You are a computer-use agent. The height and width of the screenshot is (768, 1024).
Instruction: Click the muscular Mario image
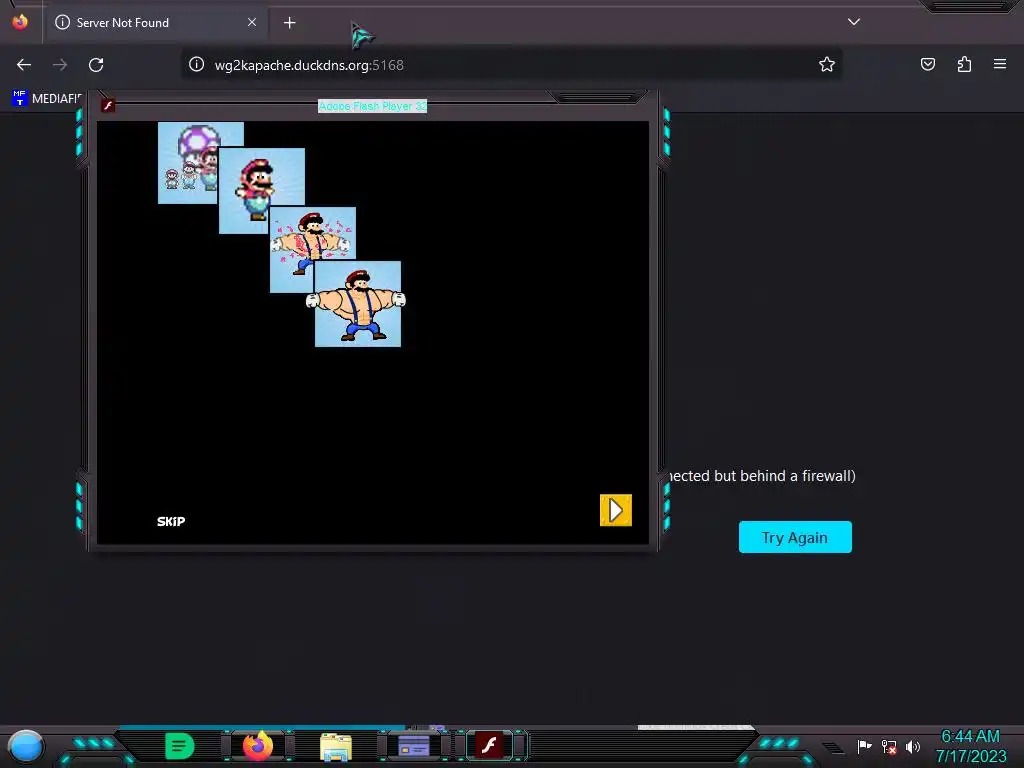click(357, 304)
